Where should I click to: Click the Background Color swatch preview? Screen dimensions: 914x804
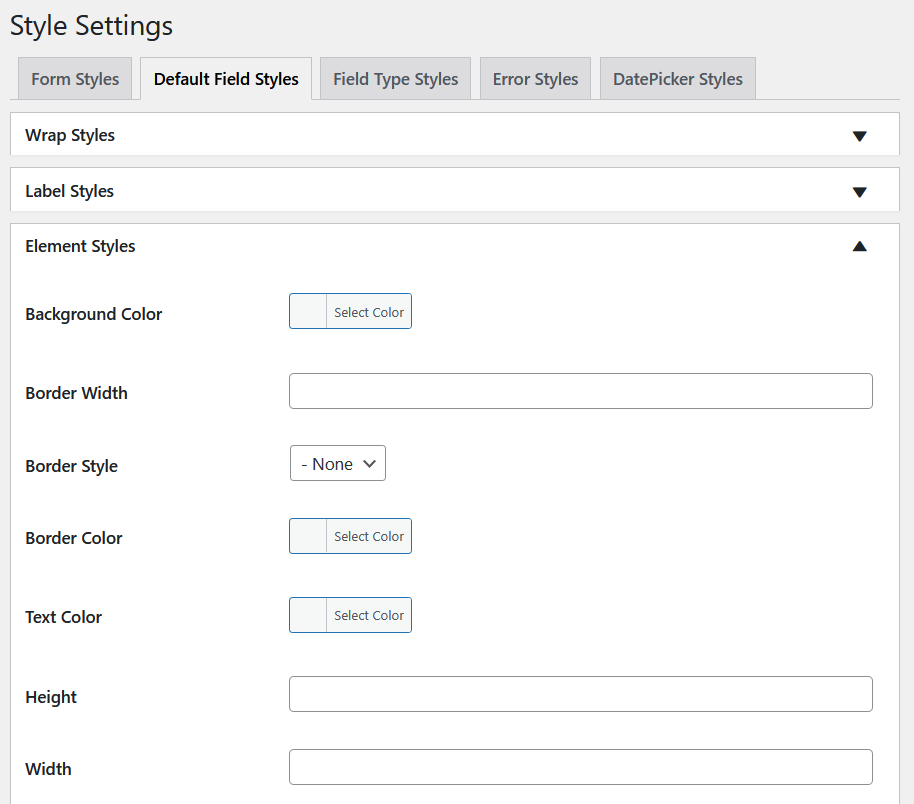point(307,311)
